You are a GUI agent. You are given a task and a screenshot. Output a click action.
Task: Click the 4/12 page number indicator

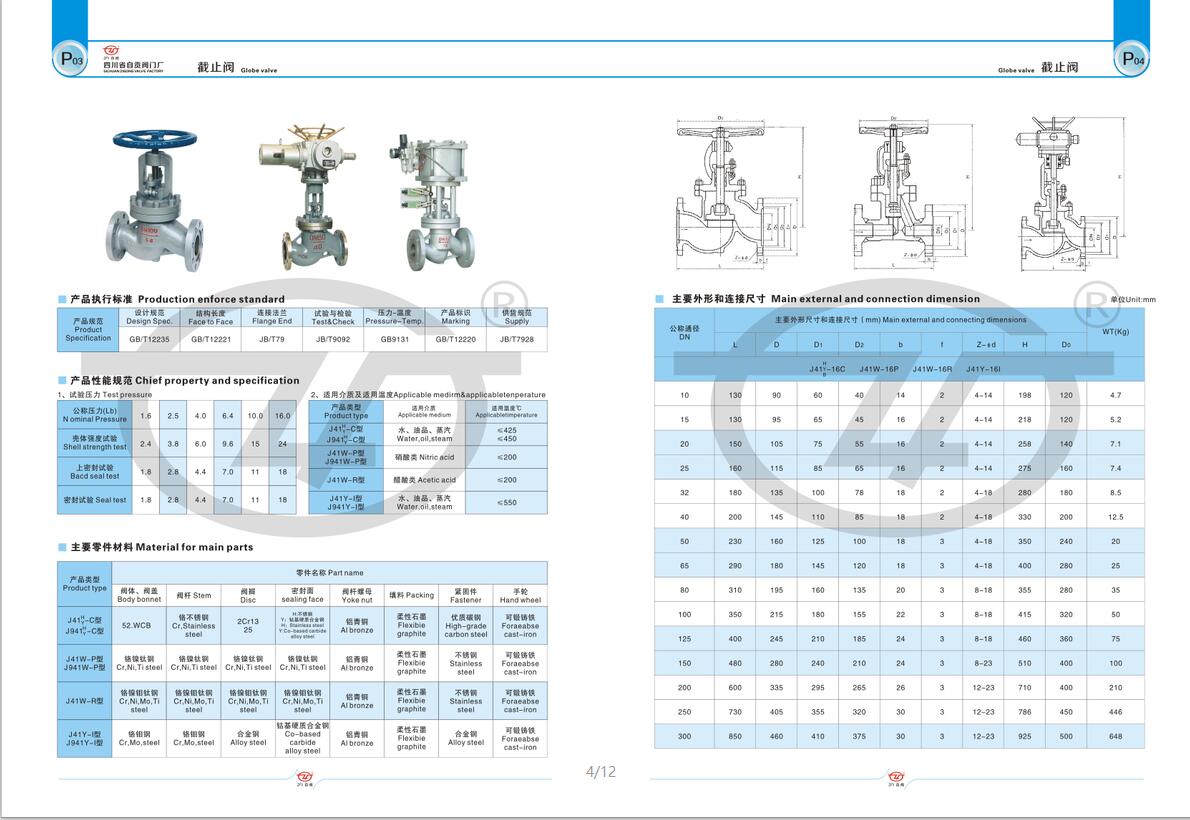click(601, 771)
